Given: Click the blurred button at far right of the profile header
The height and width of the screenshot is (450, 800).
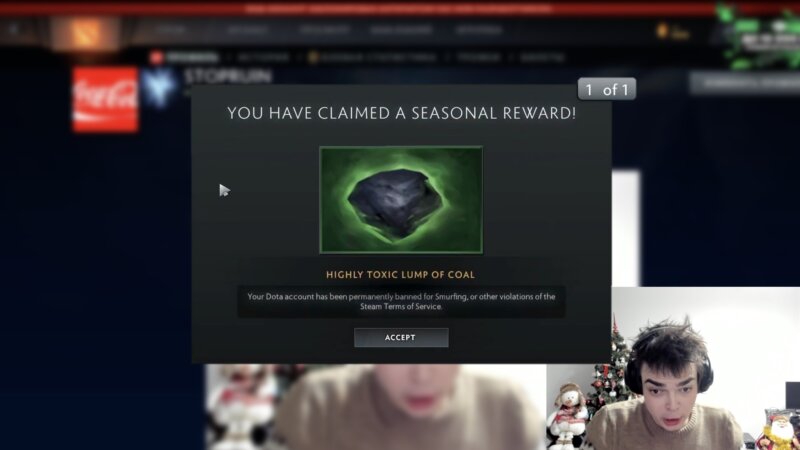Looking at the screenshot, I should (745, 83).
